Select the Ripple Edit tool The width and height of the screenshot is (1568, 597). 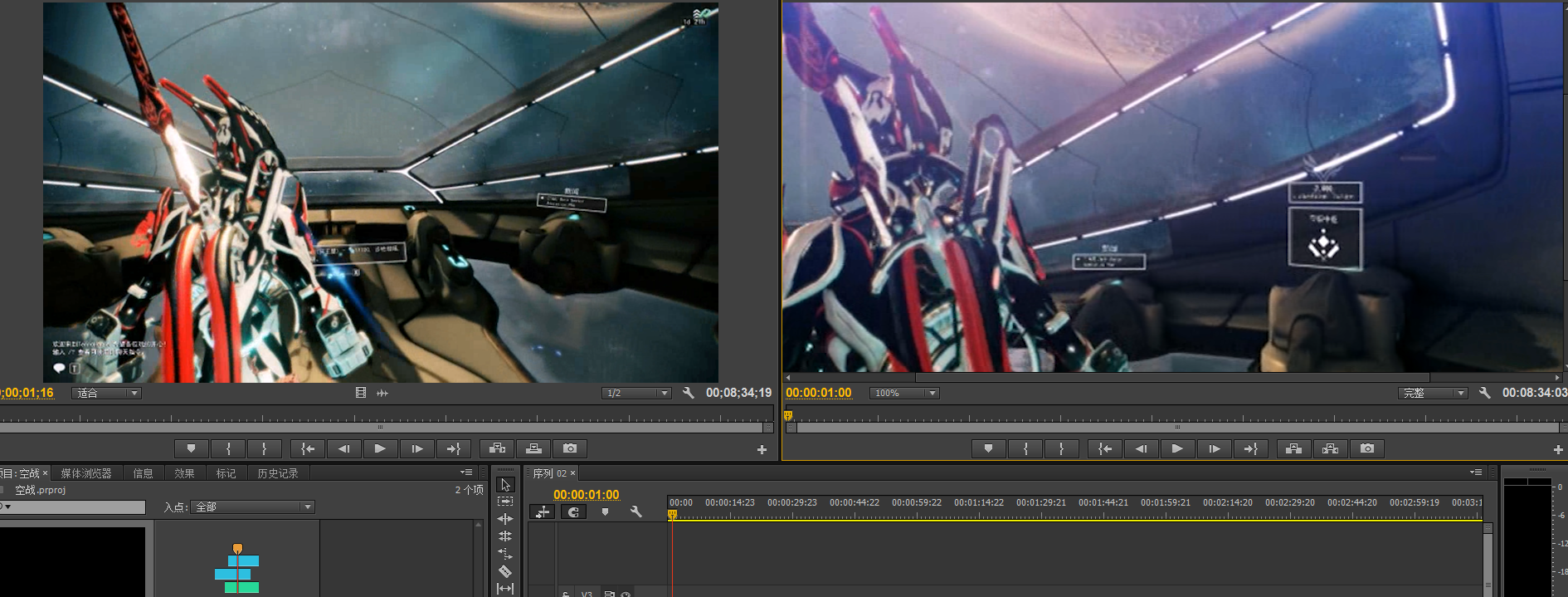(x=505, y=519)
